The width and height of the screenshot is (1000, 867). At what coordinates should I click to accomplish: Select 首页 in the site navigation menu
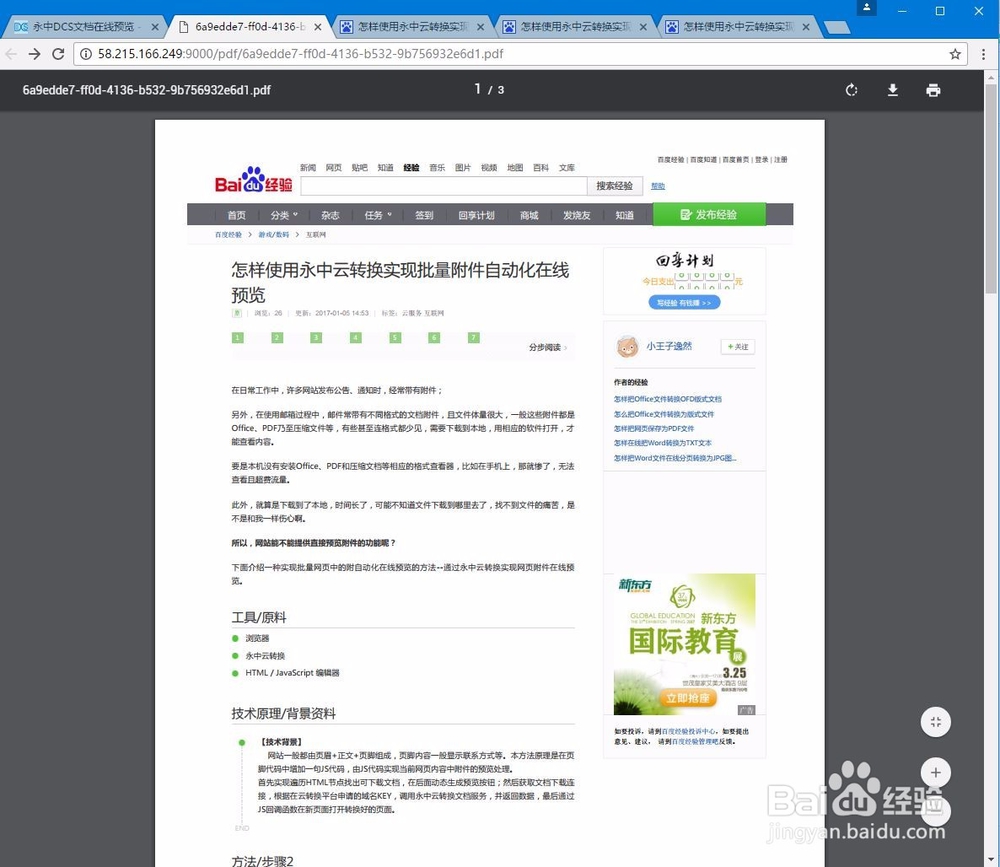pos(236,214)
